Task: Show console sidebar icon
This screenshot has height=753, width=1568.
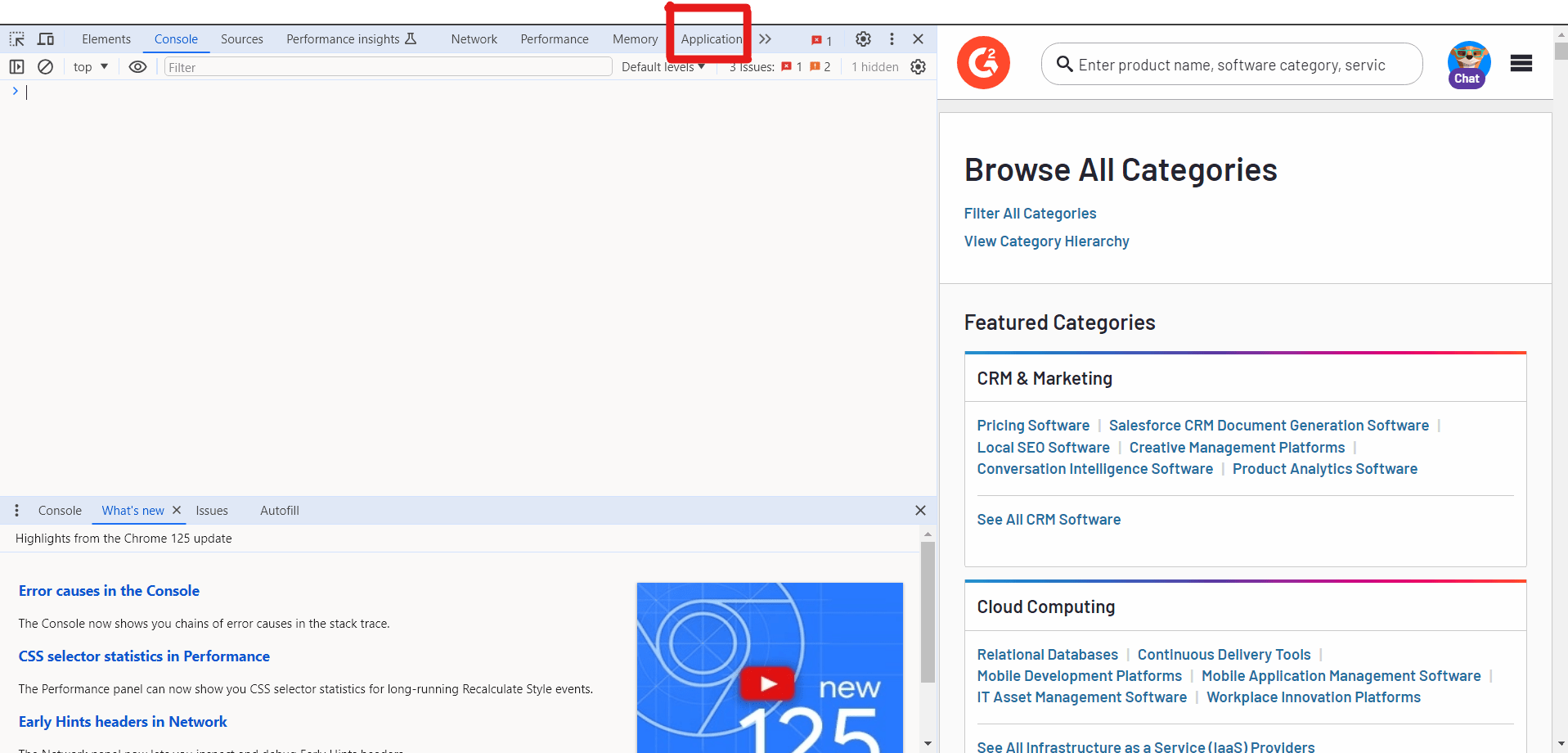Action: 16,67
